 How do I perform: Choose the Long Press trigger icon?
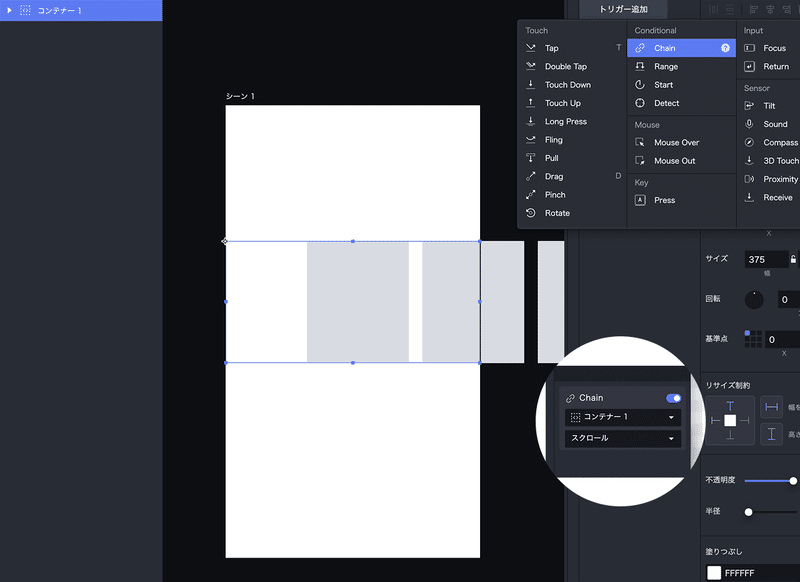pos(531,121)
